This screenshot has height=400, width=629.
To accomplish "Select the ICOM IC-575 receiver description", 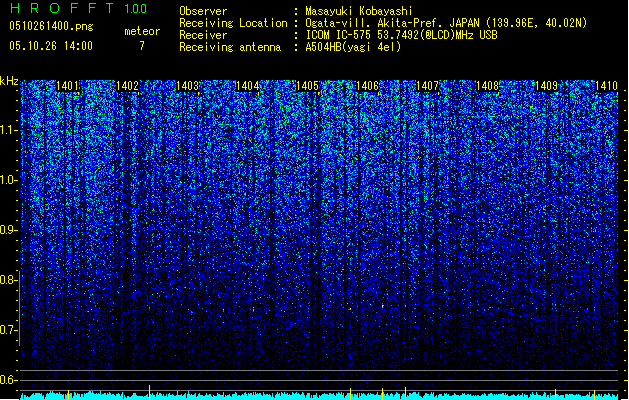I will (401, 35).
